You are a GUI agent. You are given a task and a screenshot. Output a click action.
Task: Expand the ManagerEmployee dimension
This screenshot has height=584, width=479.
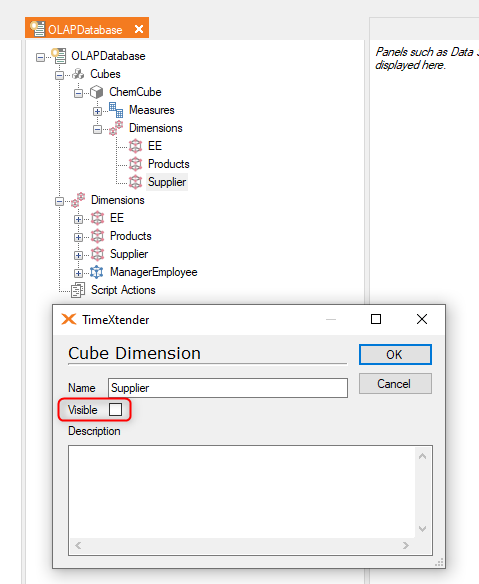78,273
